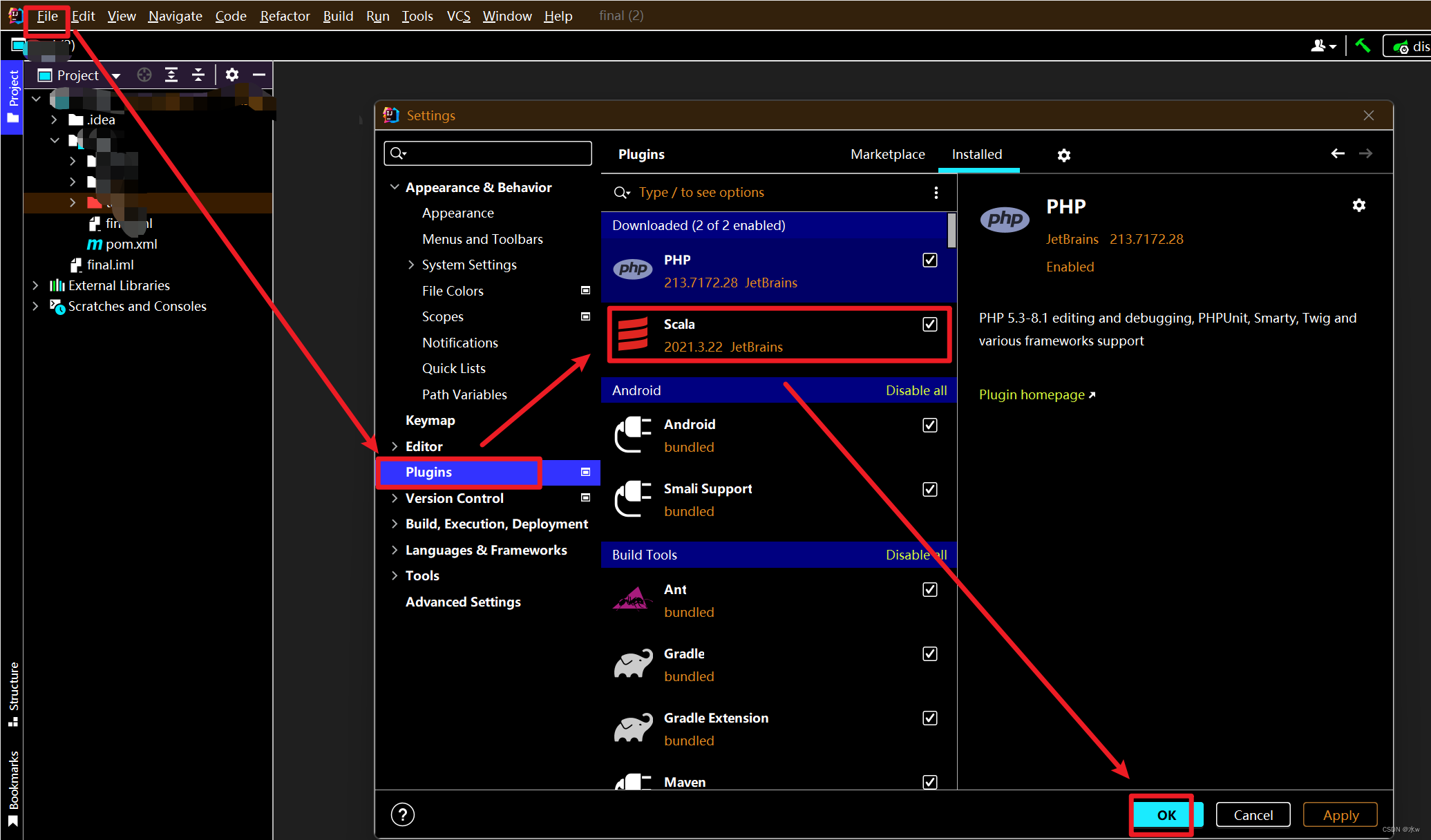Click the plugin list scrollbar thumb
Viewport: 1431px width, 840px height.
[951, 230]
